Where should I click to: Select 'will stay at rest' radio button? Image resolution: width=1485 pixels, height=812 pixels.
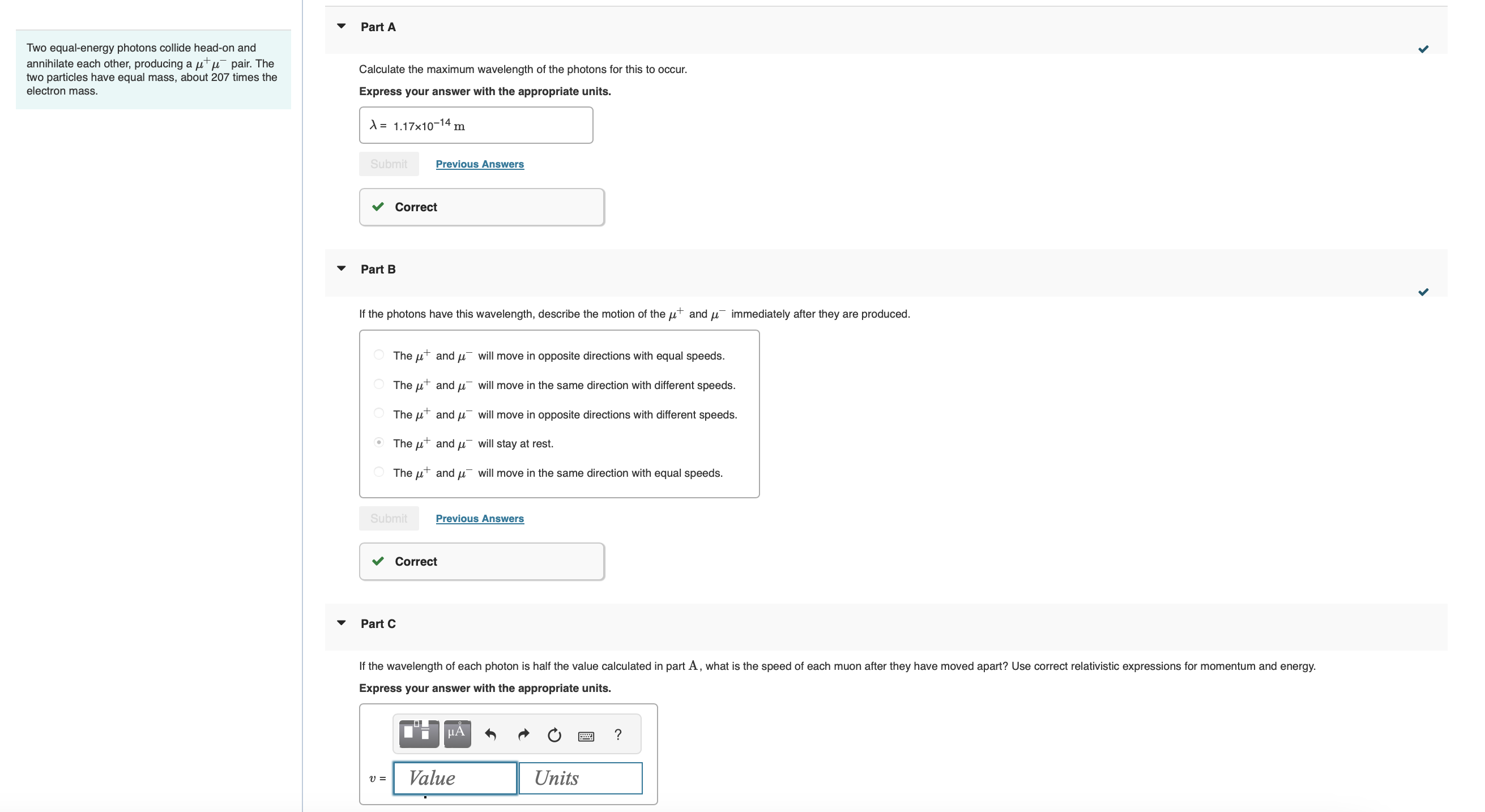click(x=379, y=442)
